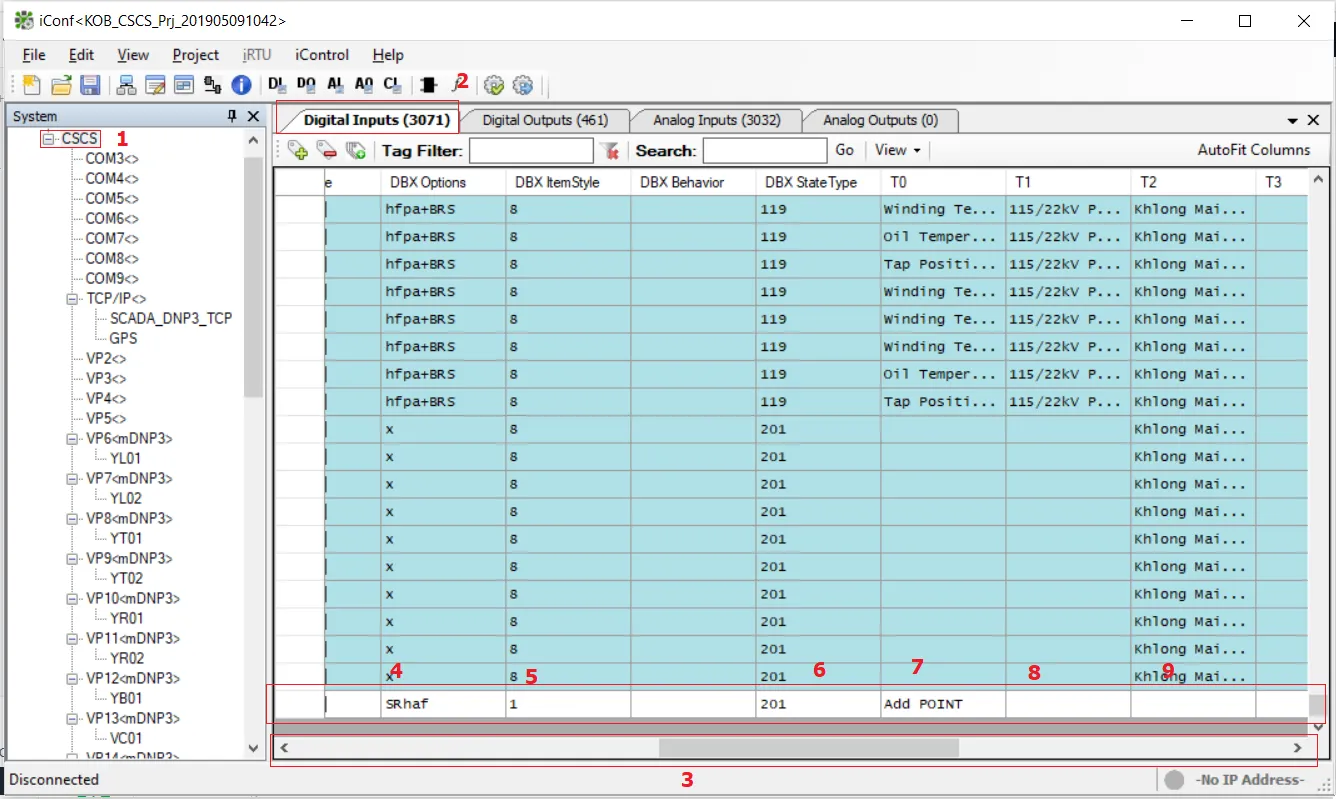The height and width of the screenshot is (799, 1336).
Task: Remove tag with red minus icon
Action: click(x=326, y=151)
